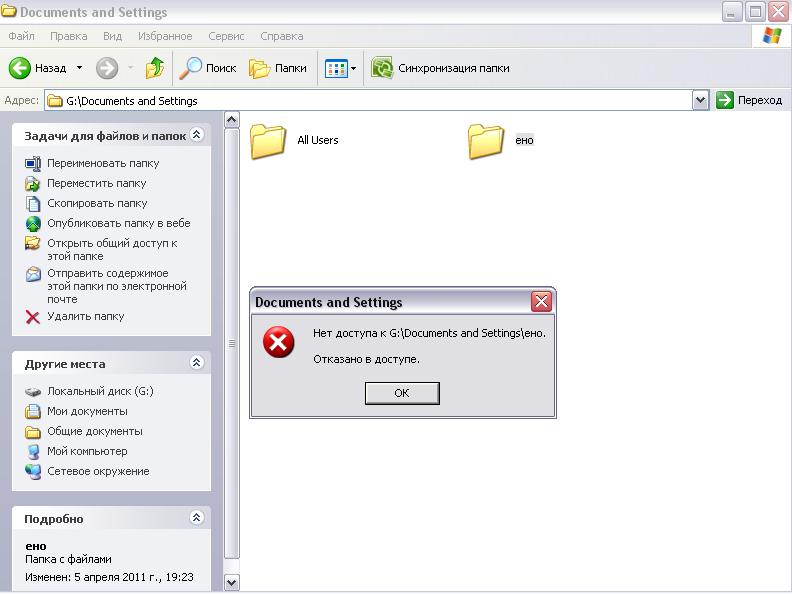Open the Назад history dropdown arrow
This screenshot has height=594, width=792.
coord(79,68)
